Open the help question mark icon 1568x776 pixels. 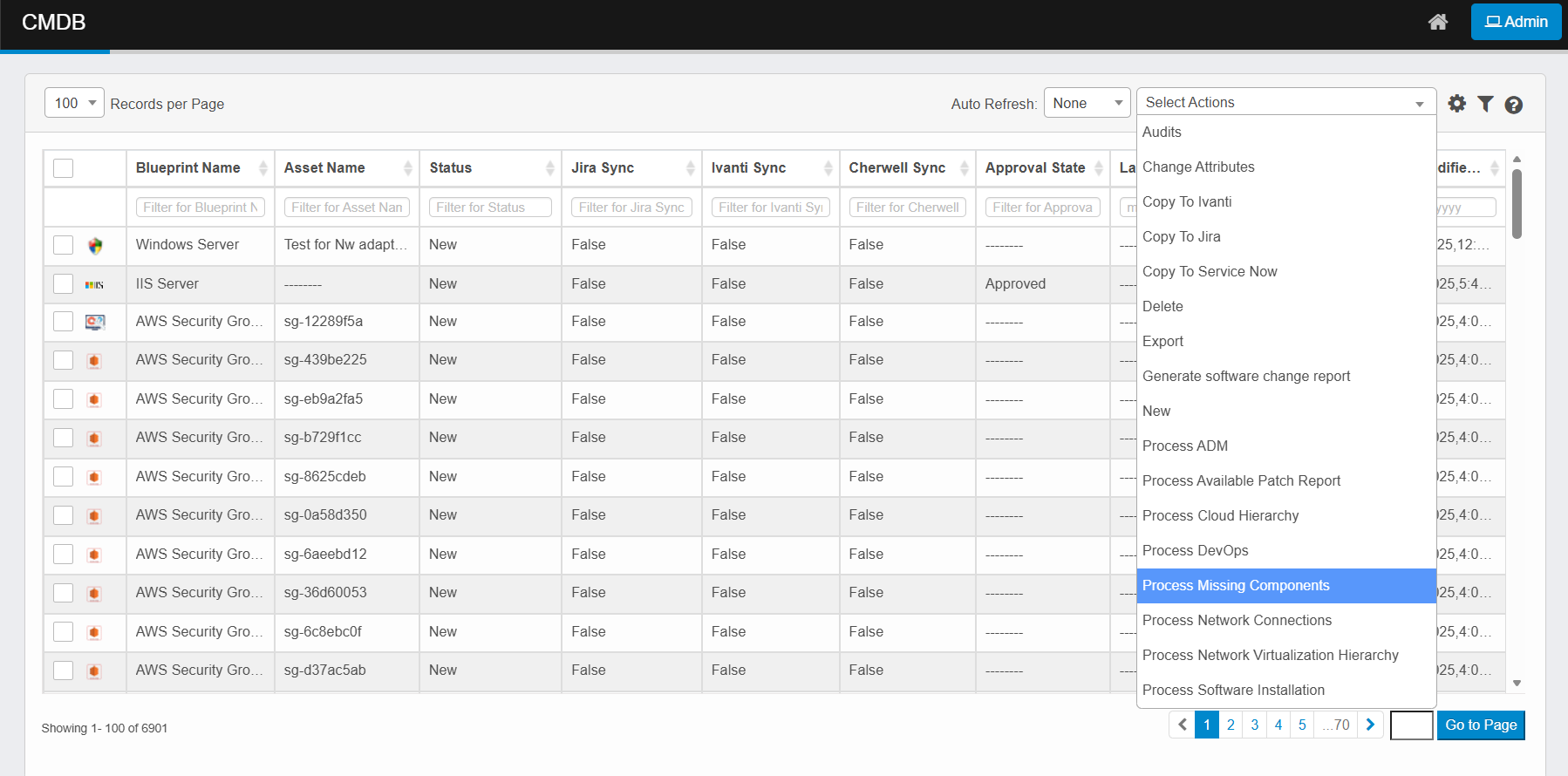pyautogui.click(x=1514, y=105)
